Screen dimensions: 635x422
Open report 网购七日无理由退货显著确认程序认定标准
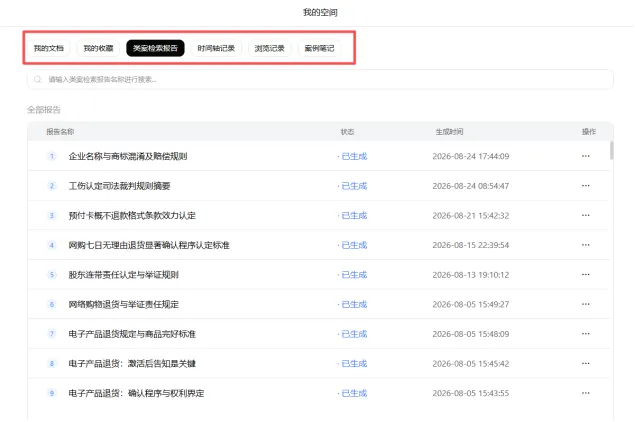click(149, 245)
